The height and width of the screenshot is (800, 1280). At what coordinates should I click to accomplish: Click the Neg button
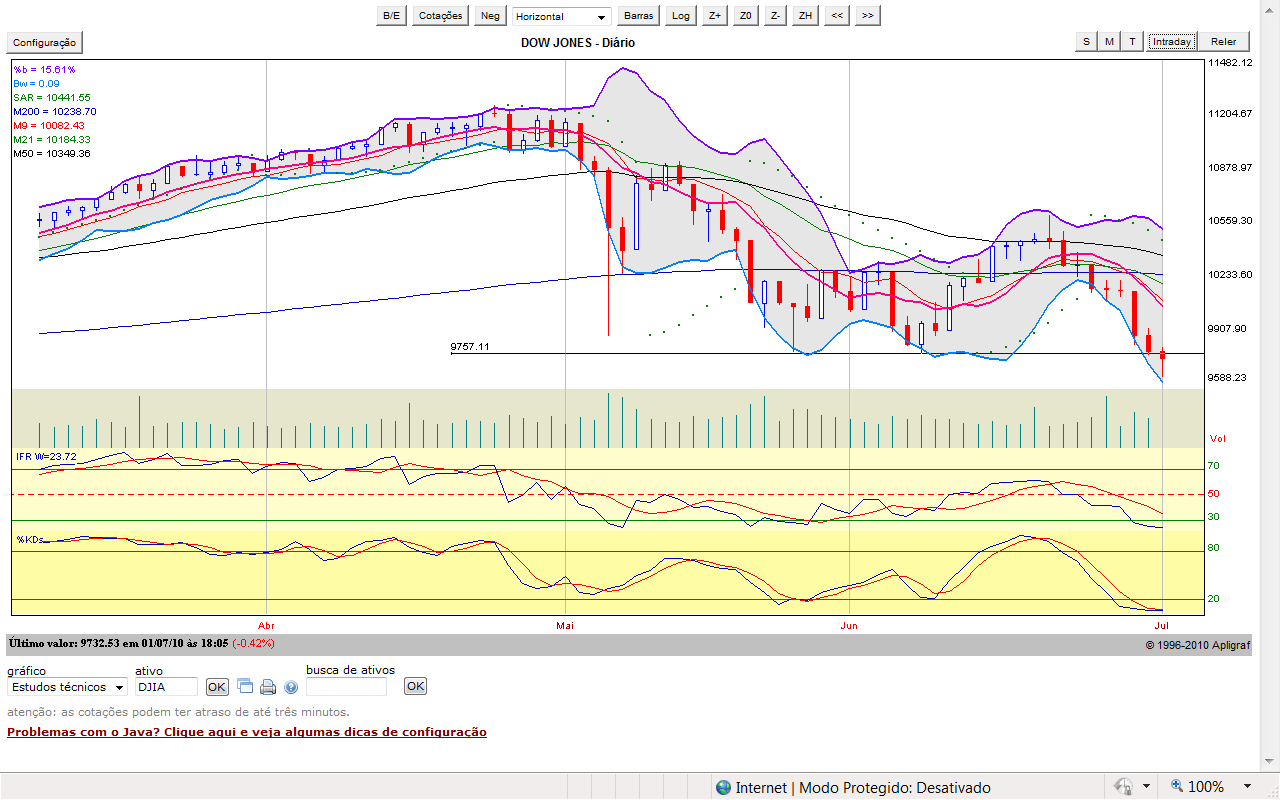[490, 16]
